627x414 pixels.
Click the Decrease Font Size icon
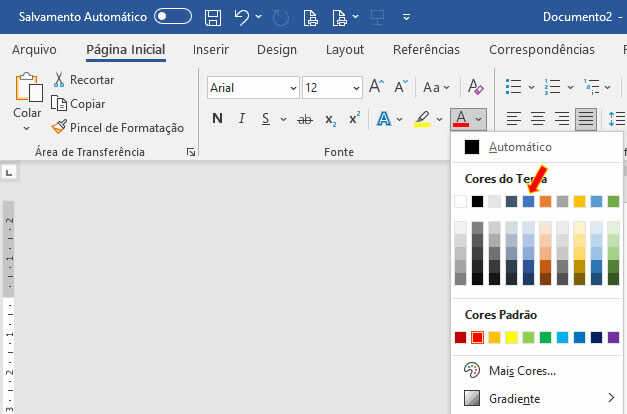(401, 86)
